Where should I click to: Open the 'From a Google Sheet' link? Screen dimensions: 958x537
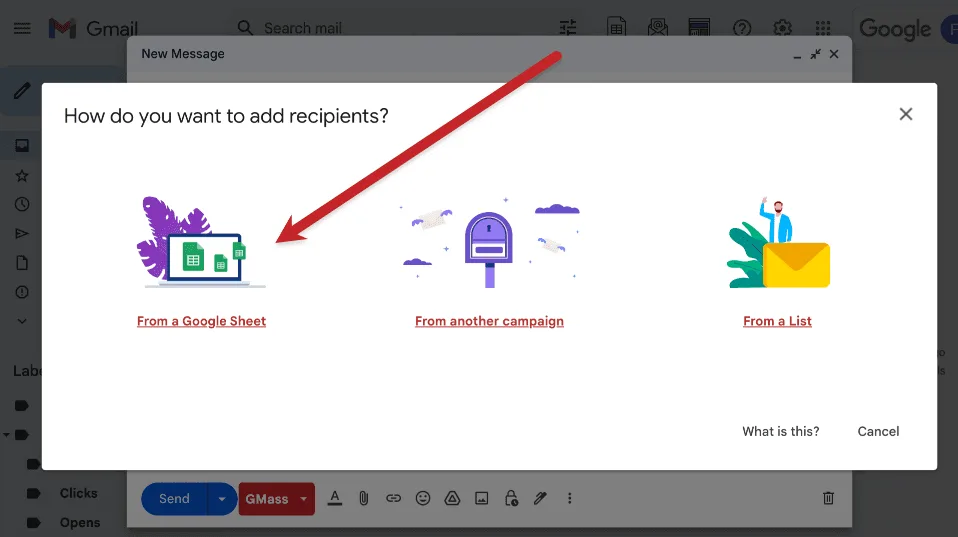201,321
